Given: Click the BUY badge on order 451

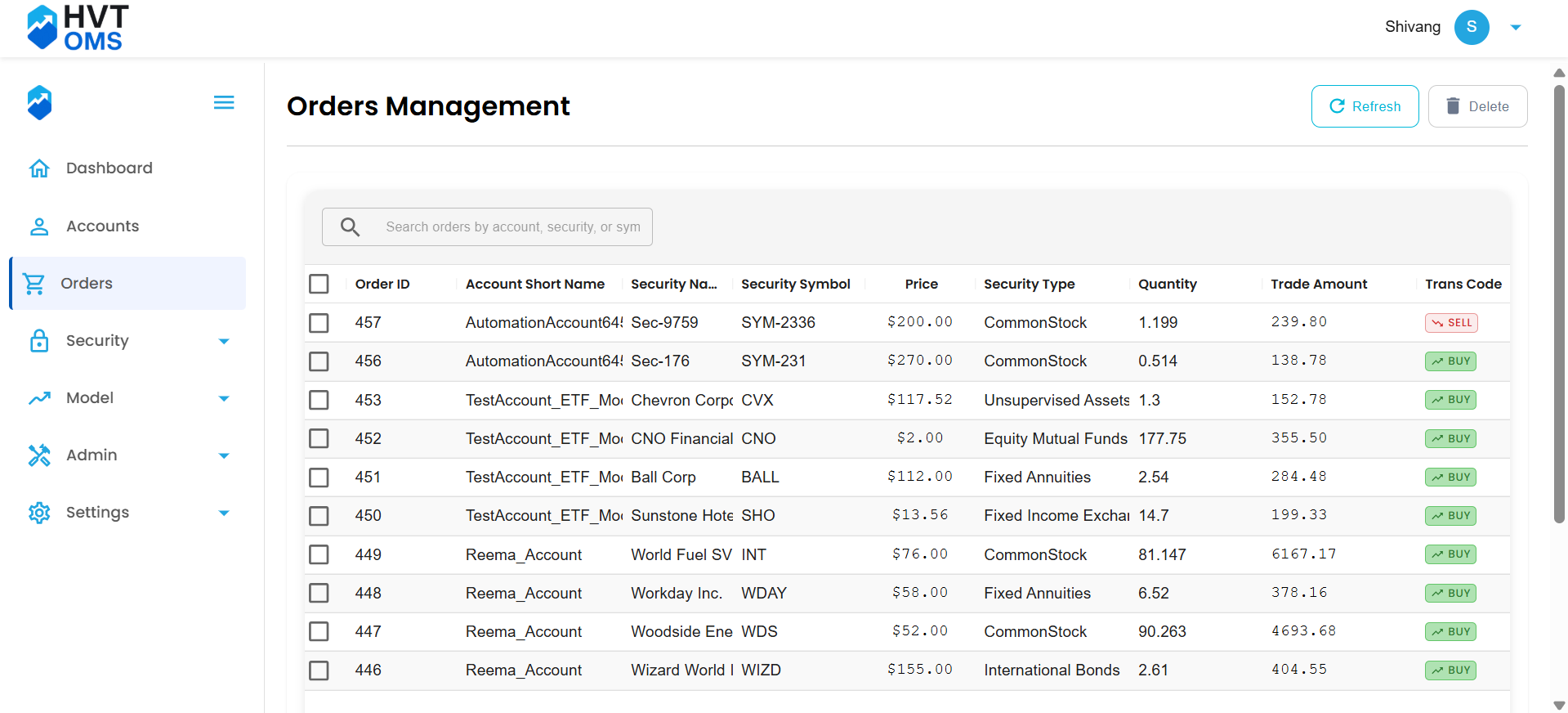Looking at the screenshot, I should tap(1450, 478).
